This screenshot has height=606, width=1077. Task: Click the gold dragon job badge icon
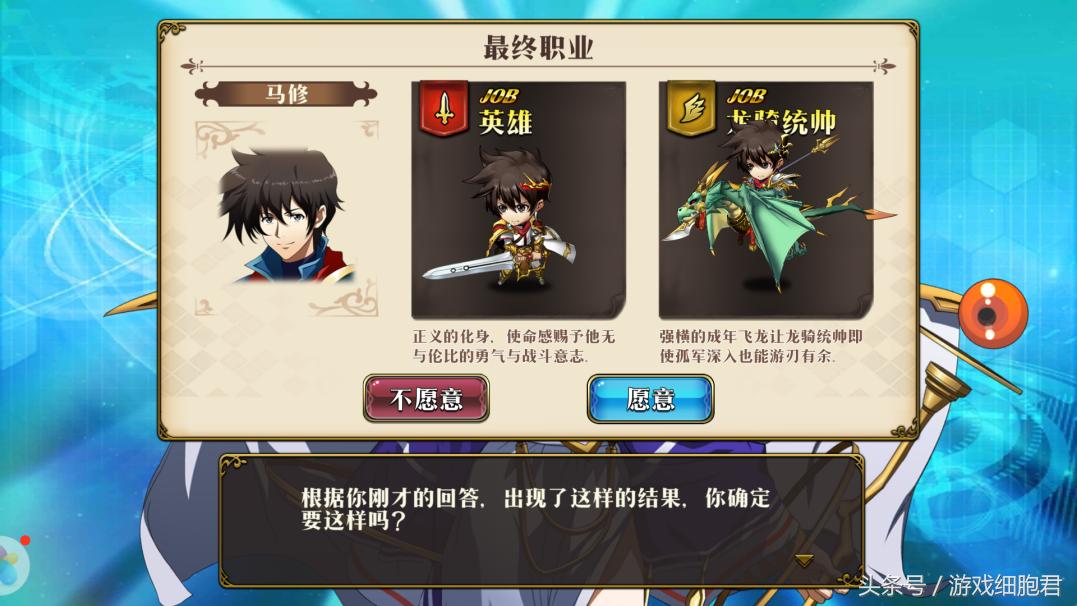(691, 108)
